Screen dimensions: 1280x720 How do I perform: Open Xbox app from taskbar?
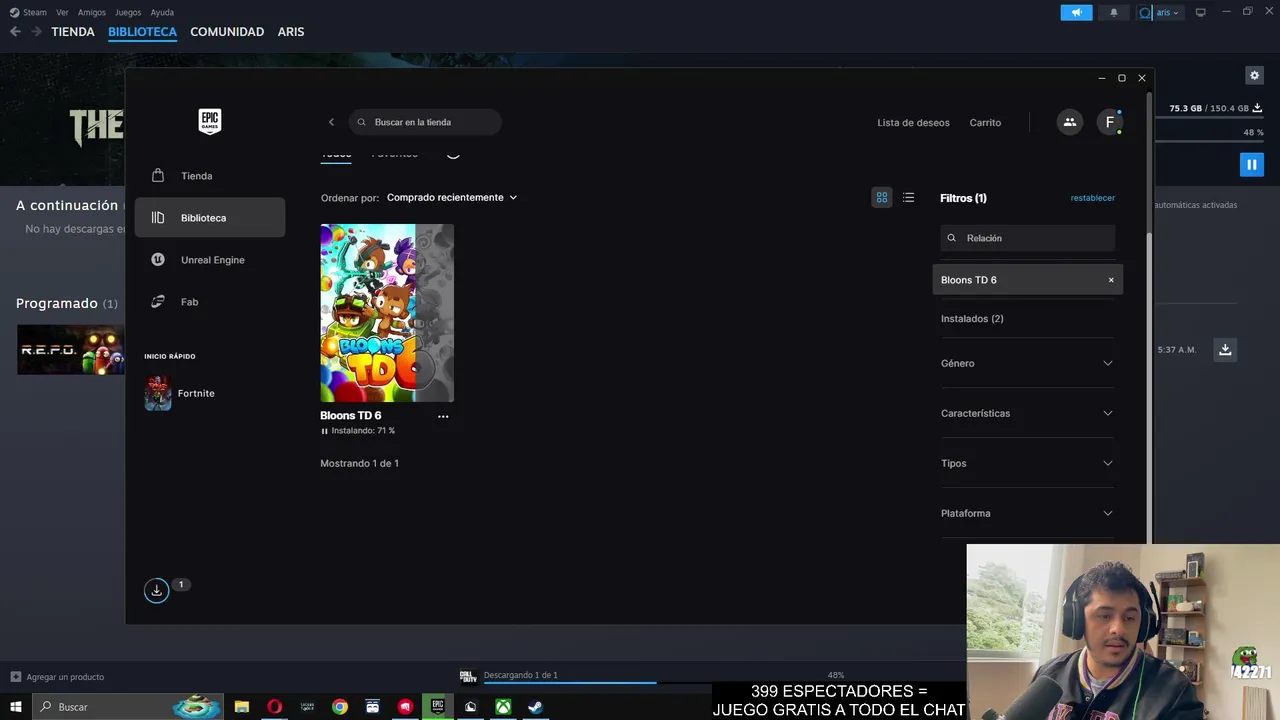(x=503, y=707)
